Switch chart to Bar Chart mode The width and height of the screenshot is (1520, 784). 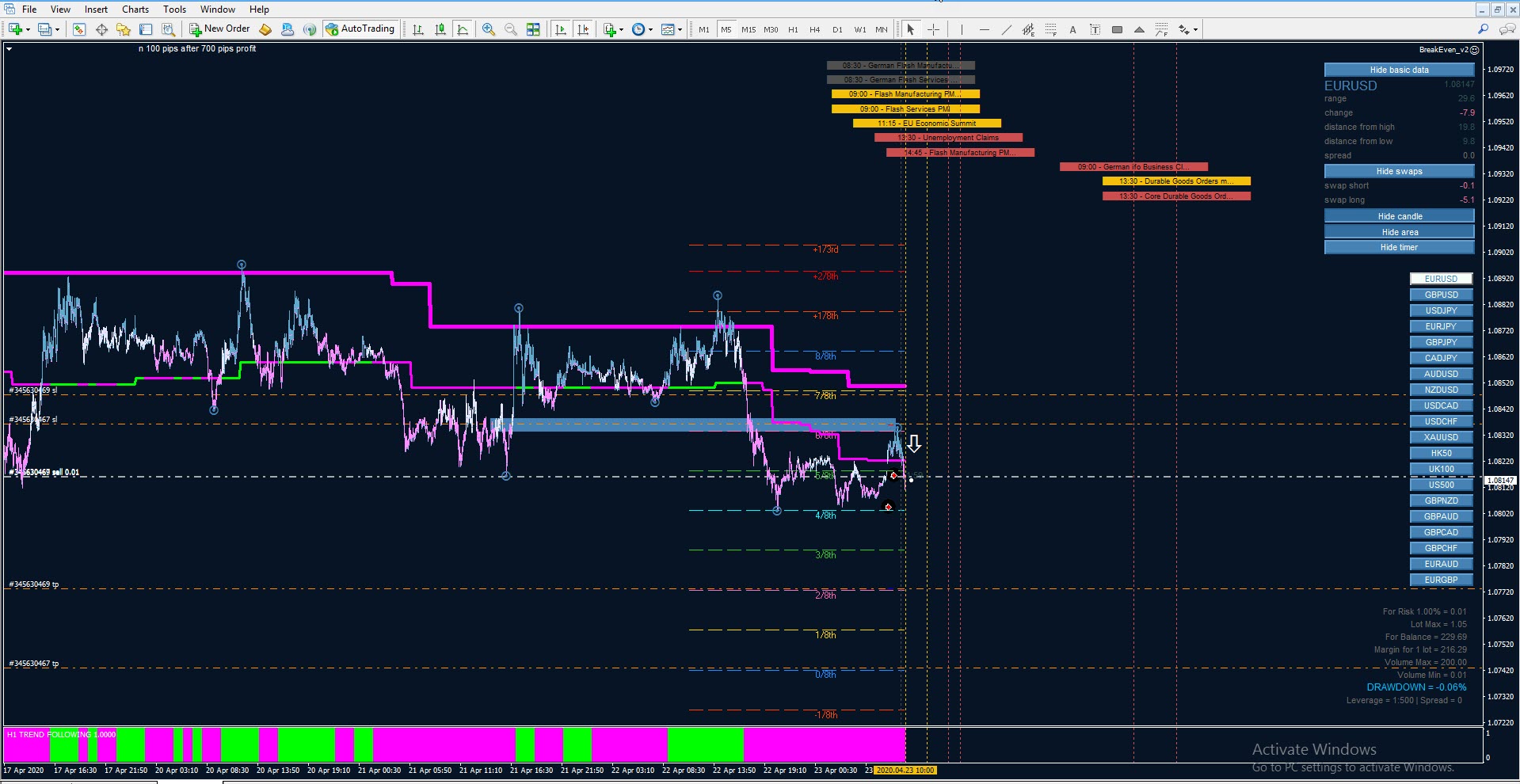click(418, 29)
